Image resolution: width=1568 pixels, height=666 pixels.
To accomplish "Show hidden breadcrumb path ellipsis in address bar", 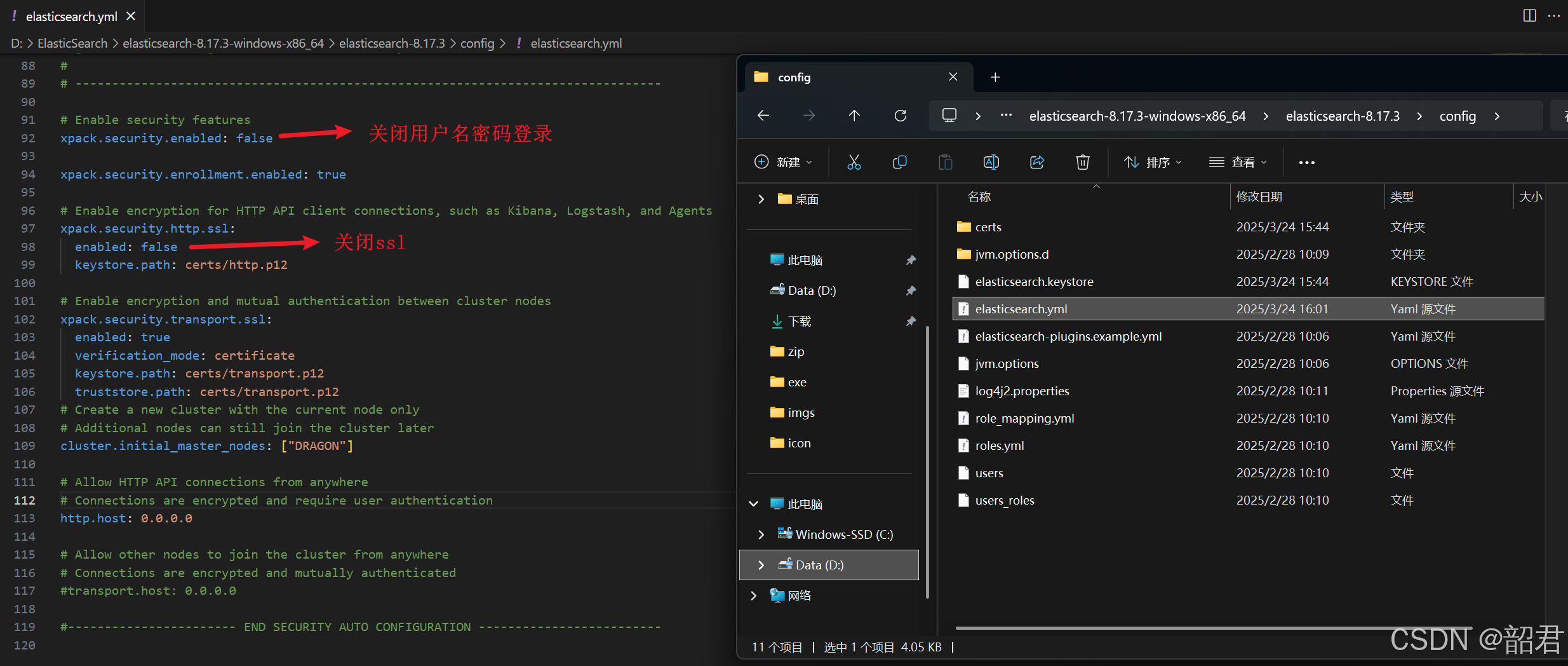I will pos(1007,115).
